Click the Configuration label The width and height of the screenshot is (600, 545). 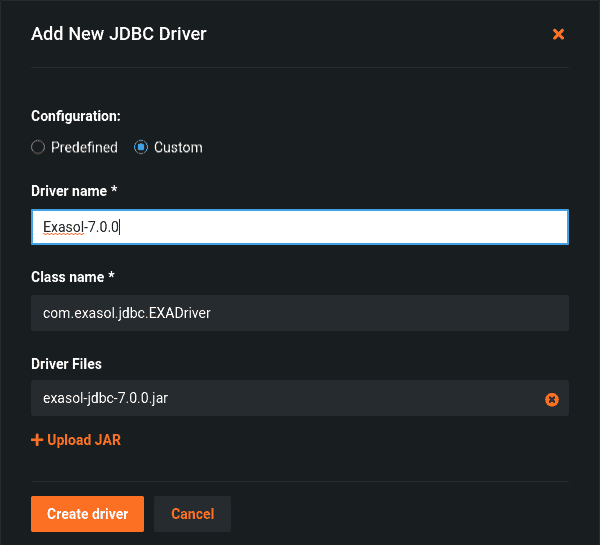(76, 116)
